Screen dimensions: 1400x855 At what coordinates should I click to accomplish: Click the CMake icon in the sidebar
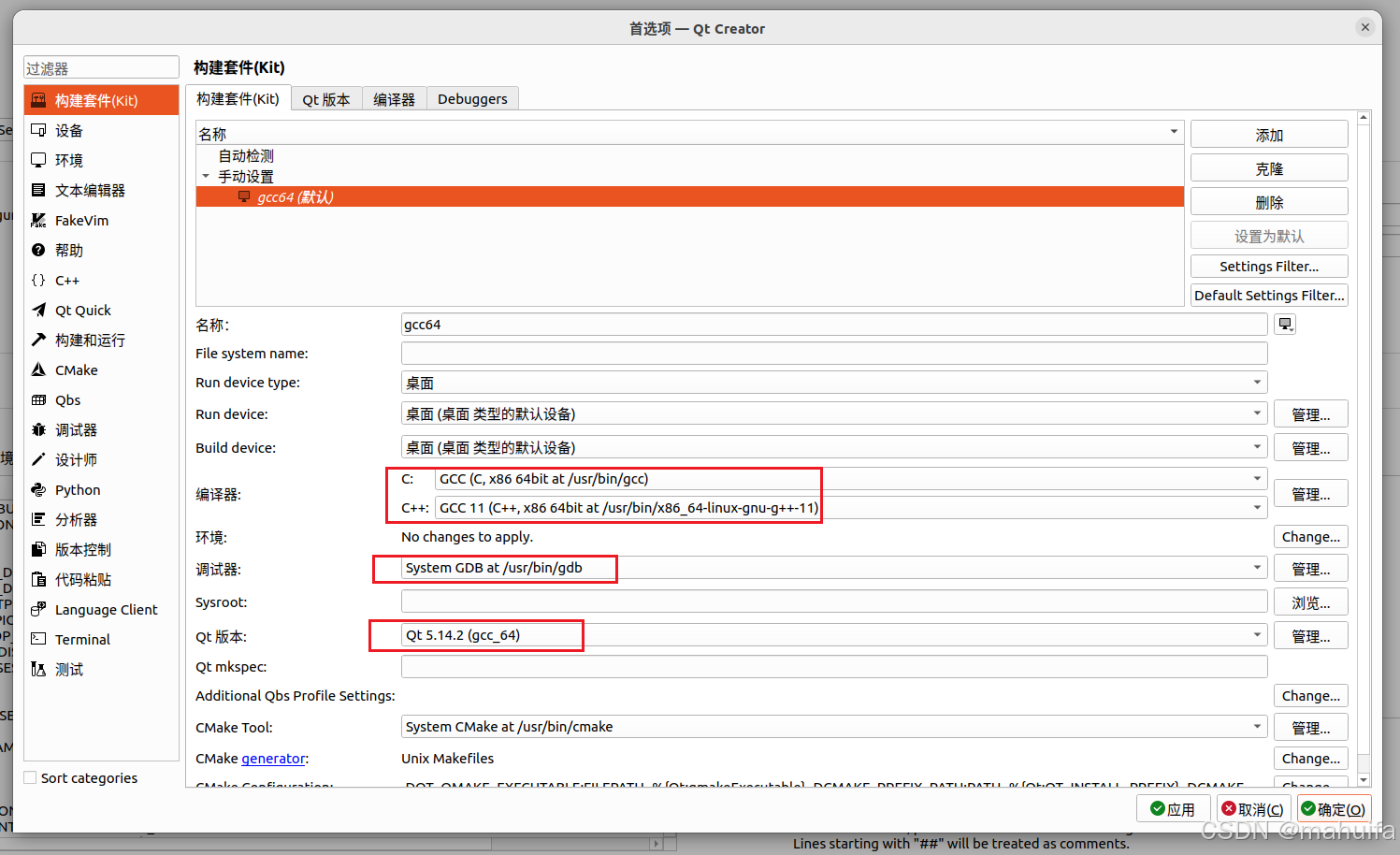click(38, 370)
